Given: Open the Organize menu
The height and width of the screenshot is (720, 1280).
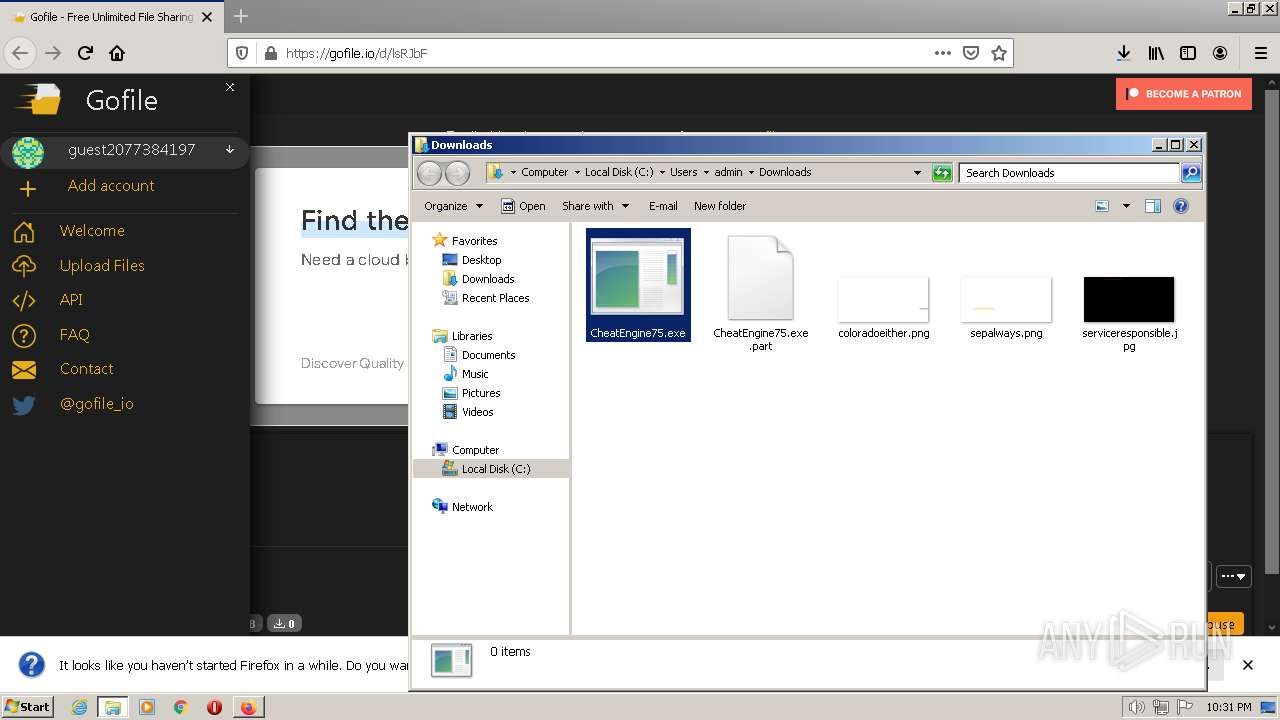Looking at the screenshot, I should [453, 206].
